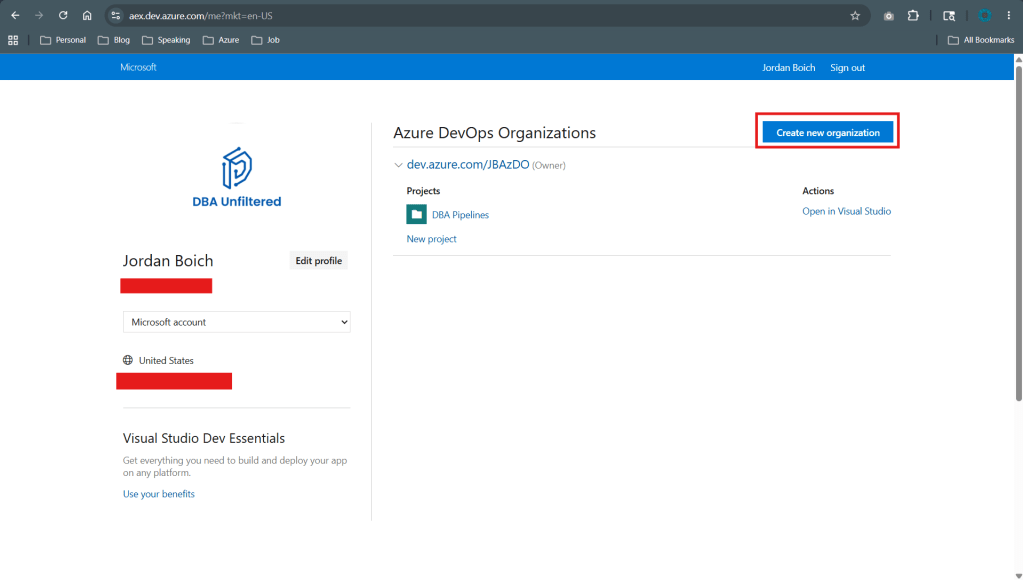Viewport: 1023px width, 580px height.
Task: Sign out of the account
Action: (847, 67)
